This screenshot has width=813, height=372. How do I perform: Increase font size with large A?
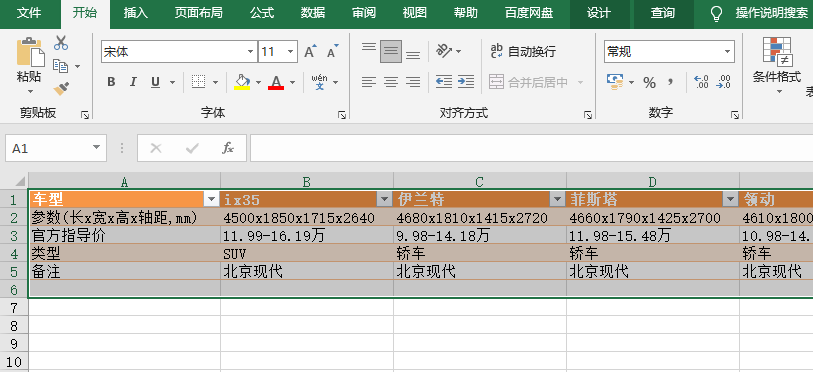(x=310, y=52)
